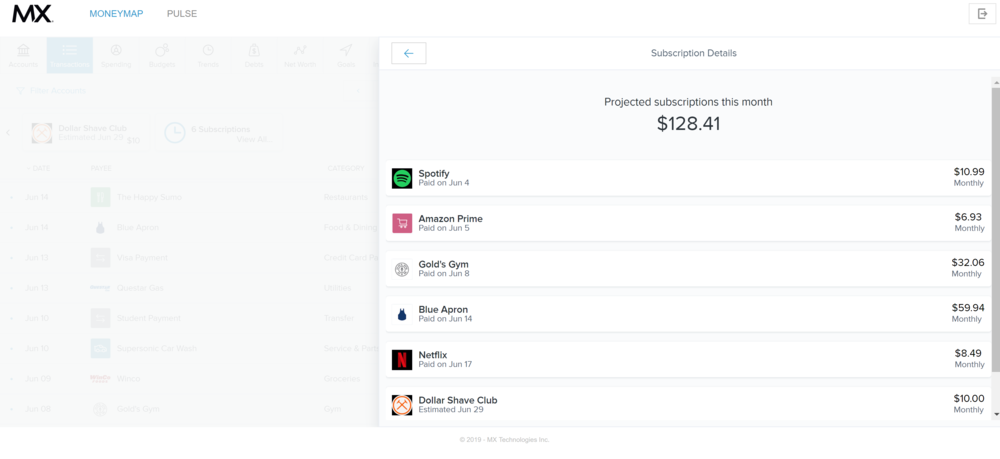Click the Blue Apron icon in transactions table
This screenshot has height=459, width=1000.
100,228
